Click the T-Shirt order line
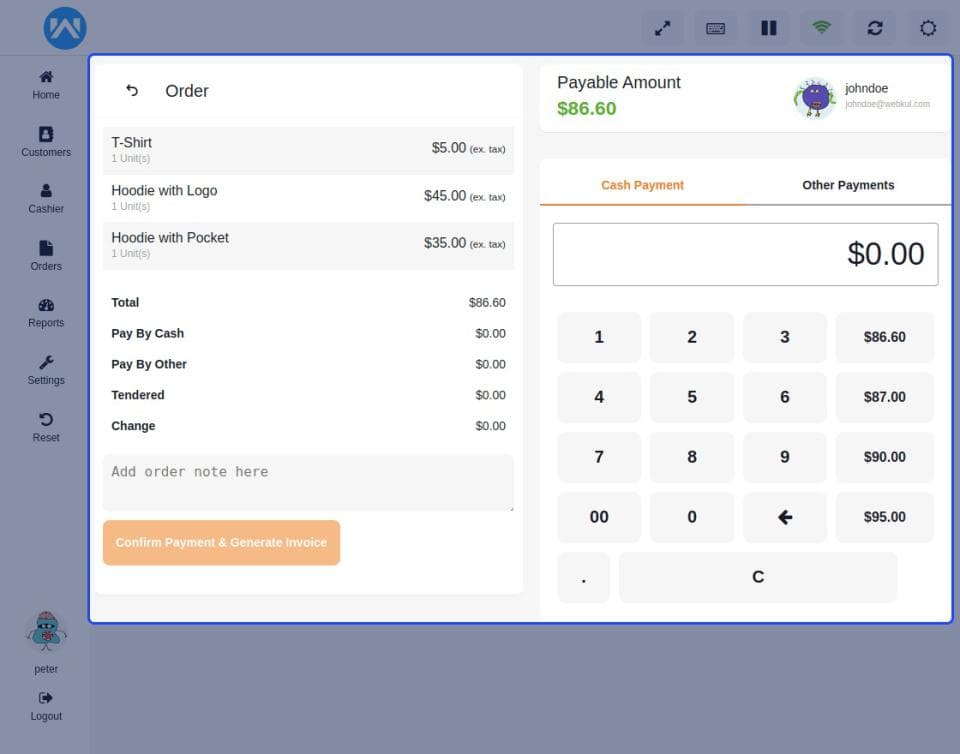960x754 pixels. click(308, 150)
